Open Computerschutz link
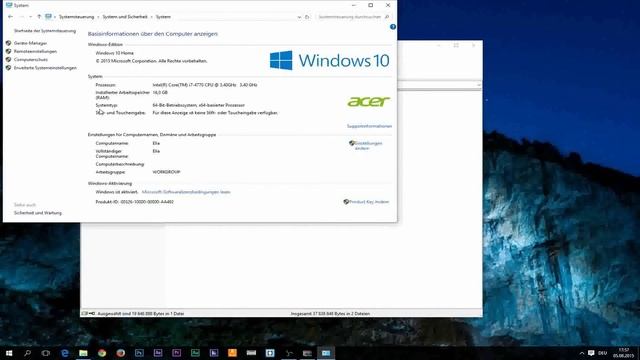 pos(31,60)
